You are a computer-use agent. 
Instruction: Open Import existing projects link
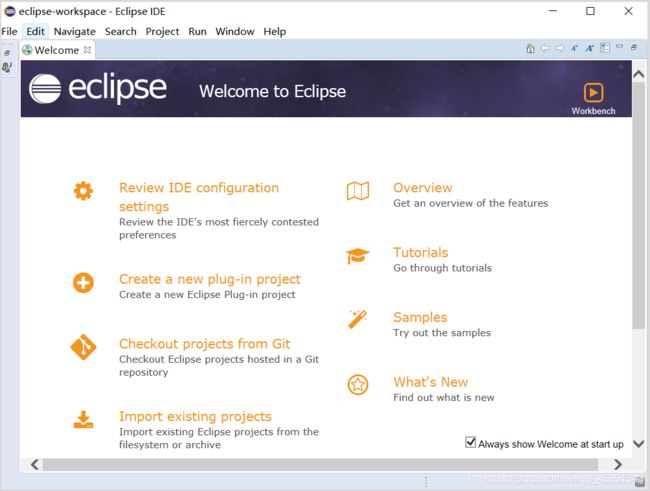click(x=195, y=416)
